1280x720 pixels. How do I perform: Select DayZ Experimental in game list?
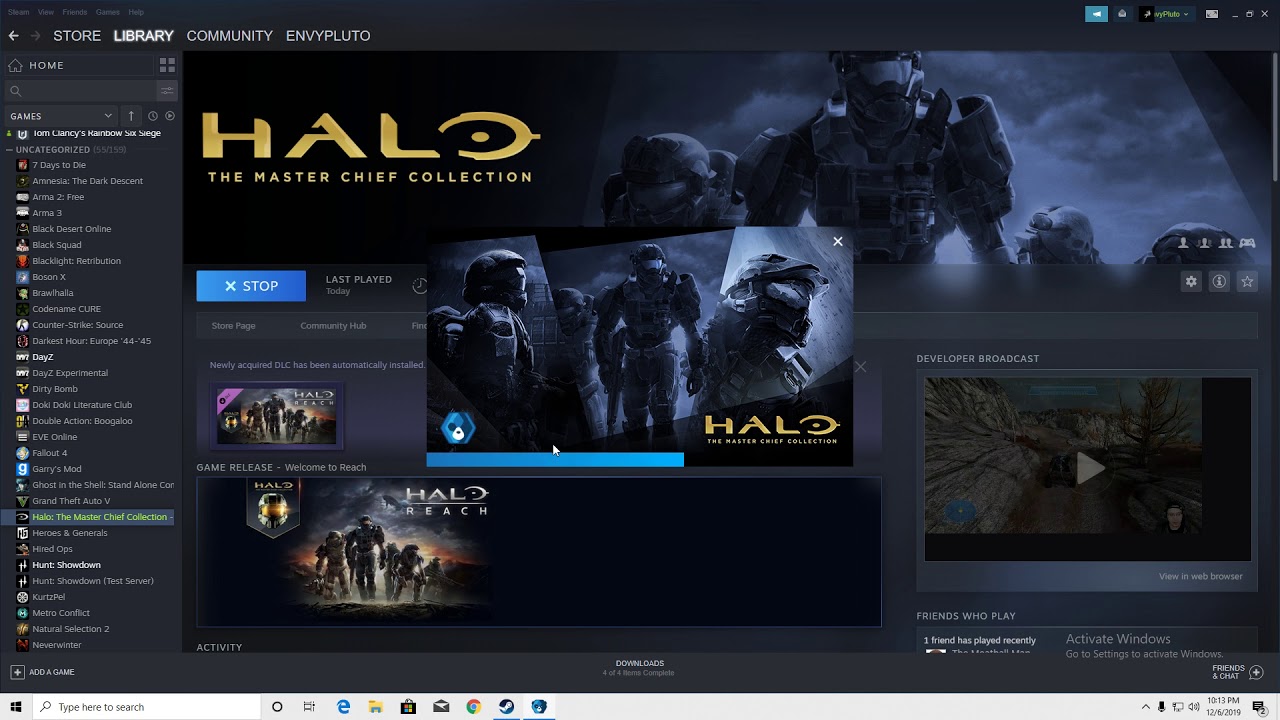click(x=70, y=373)
